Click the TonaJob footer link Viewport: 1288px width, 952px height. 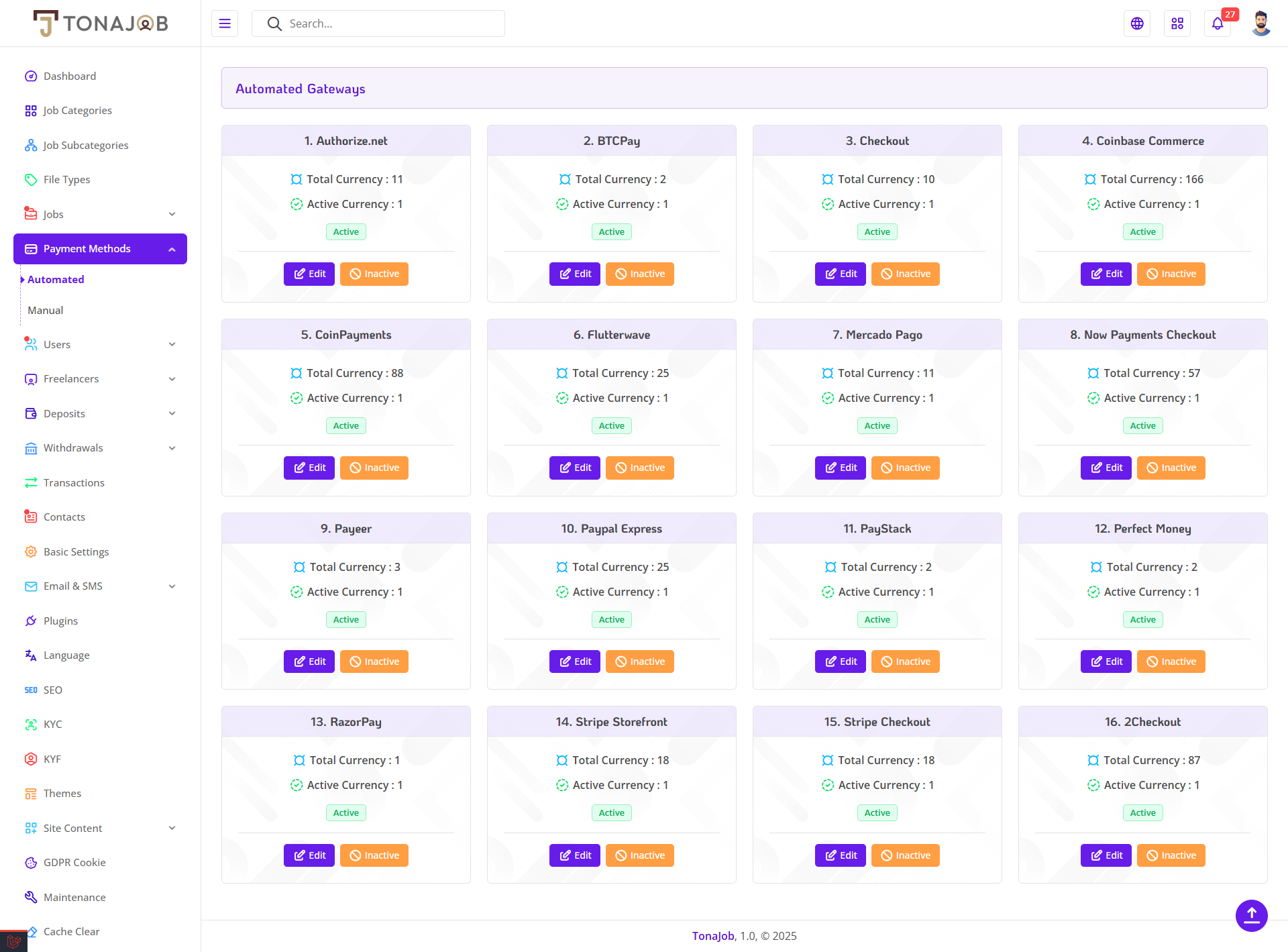coord(713,936)
